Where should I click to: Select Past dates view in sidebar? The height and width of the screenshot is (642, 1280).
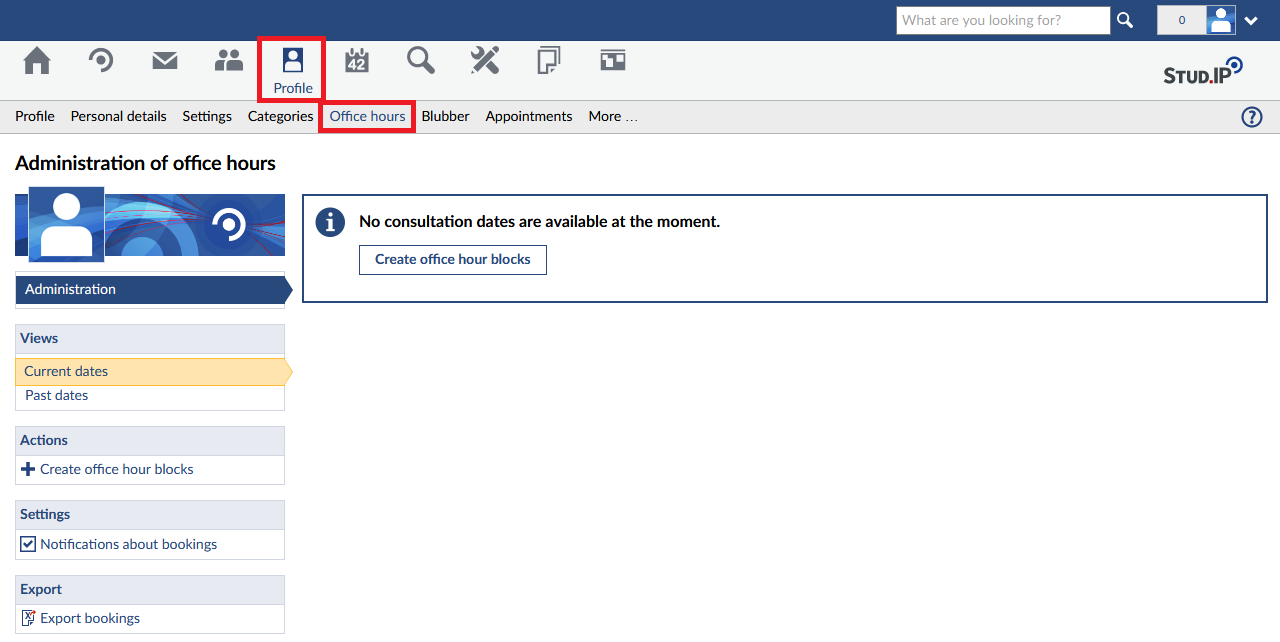(57, 396)
